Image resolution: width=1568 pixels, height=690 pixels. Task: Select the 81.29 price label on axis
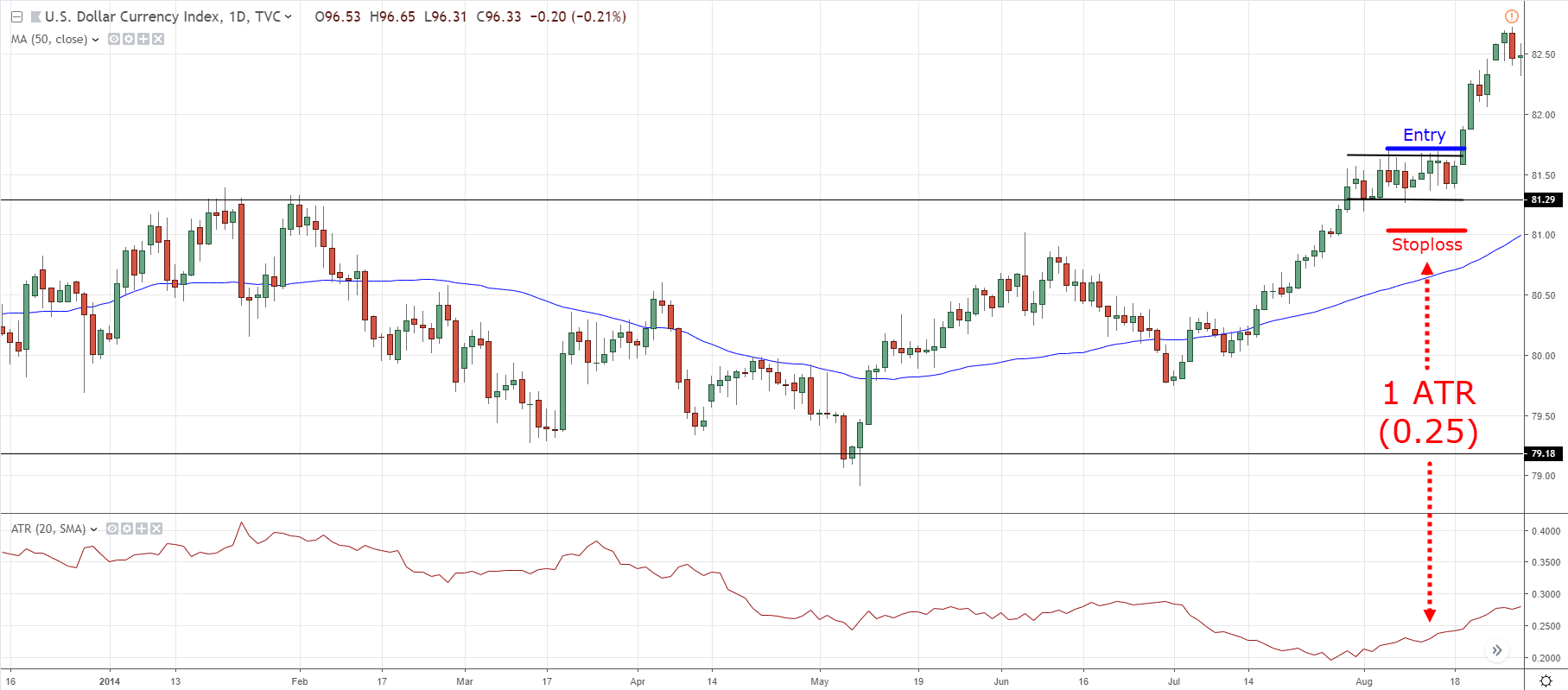tap(1544, 199)
